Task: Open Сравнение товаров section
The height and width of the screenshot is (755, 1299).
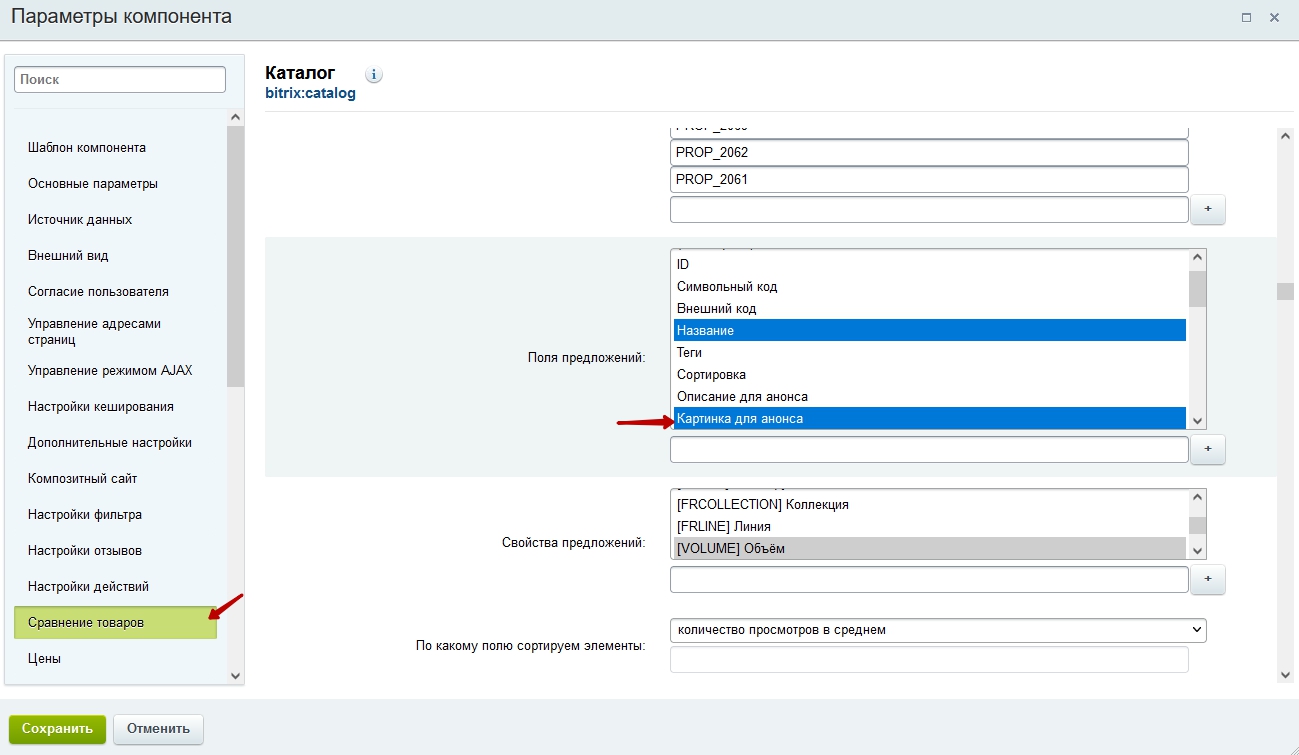Action: click(115, 622)
